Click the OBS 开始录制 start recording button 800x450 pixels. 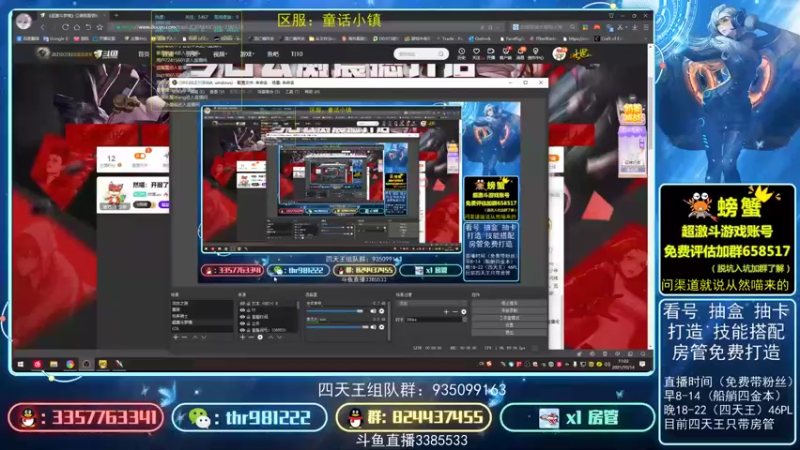(x=509, y=310)
